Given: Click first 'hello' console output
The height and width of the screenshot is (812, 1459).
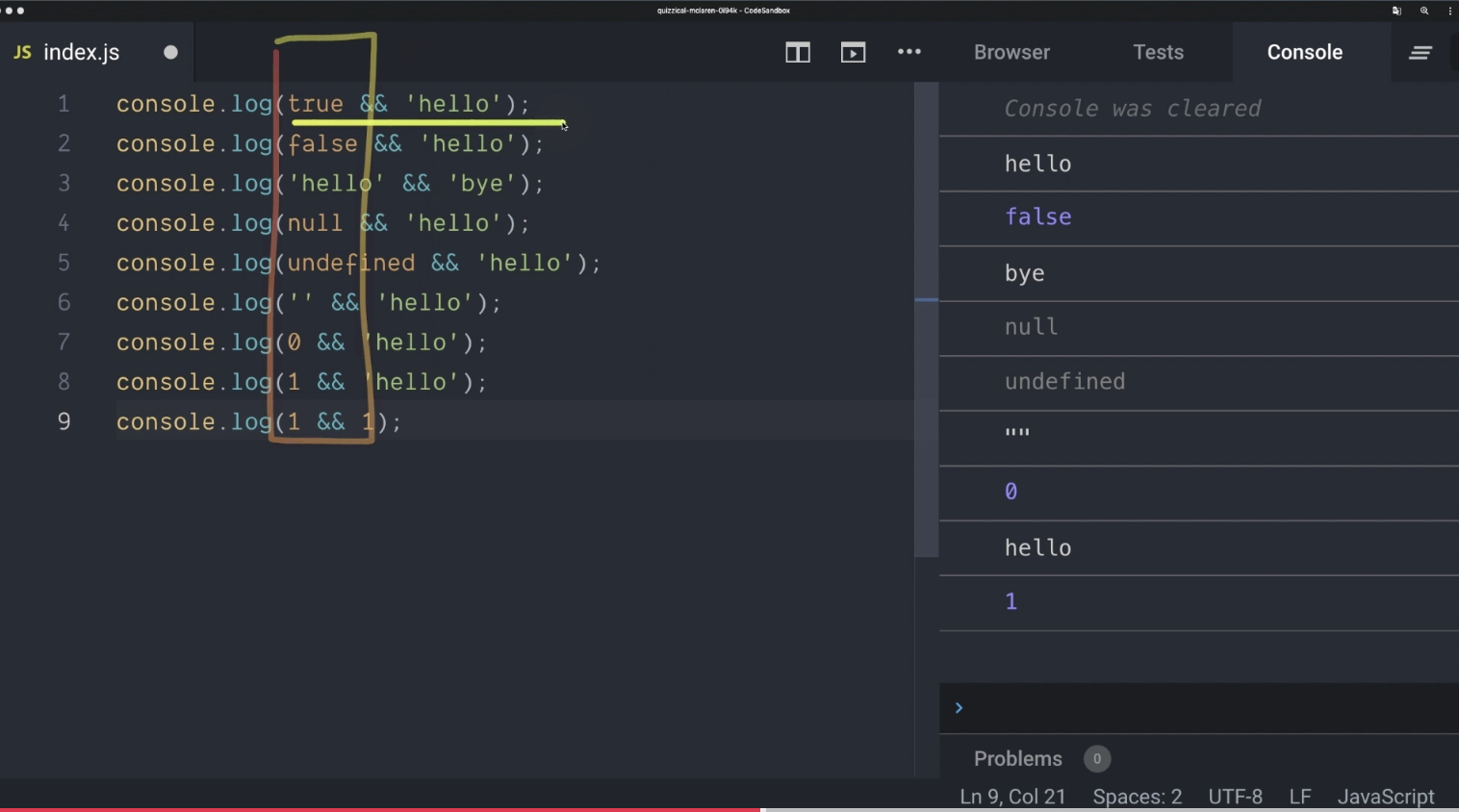Looking at the screenshot, I should pos(1037,164).
